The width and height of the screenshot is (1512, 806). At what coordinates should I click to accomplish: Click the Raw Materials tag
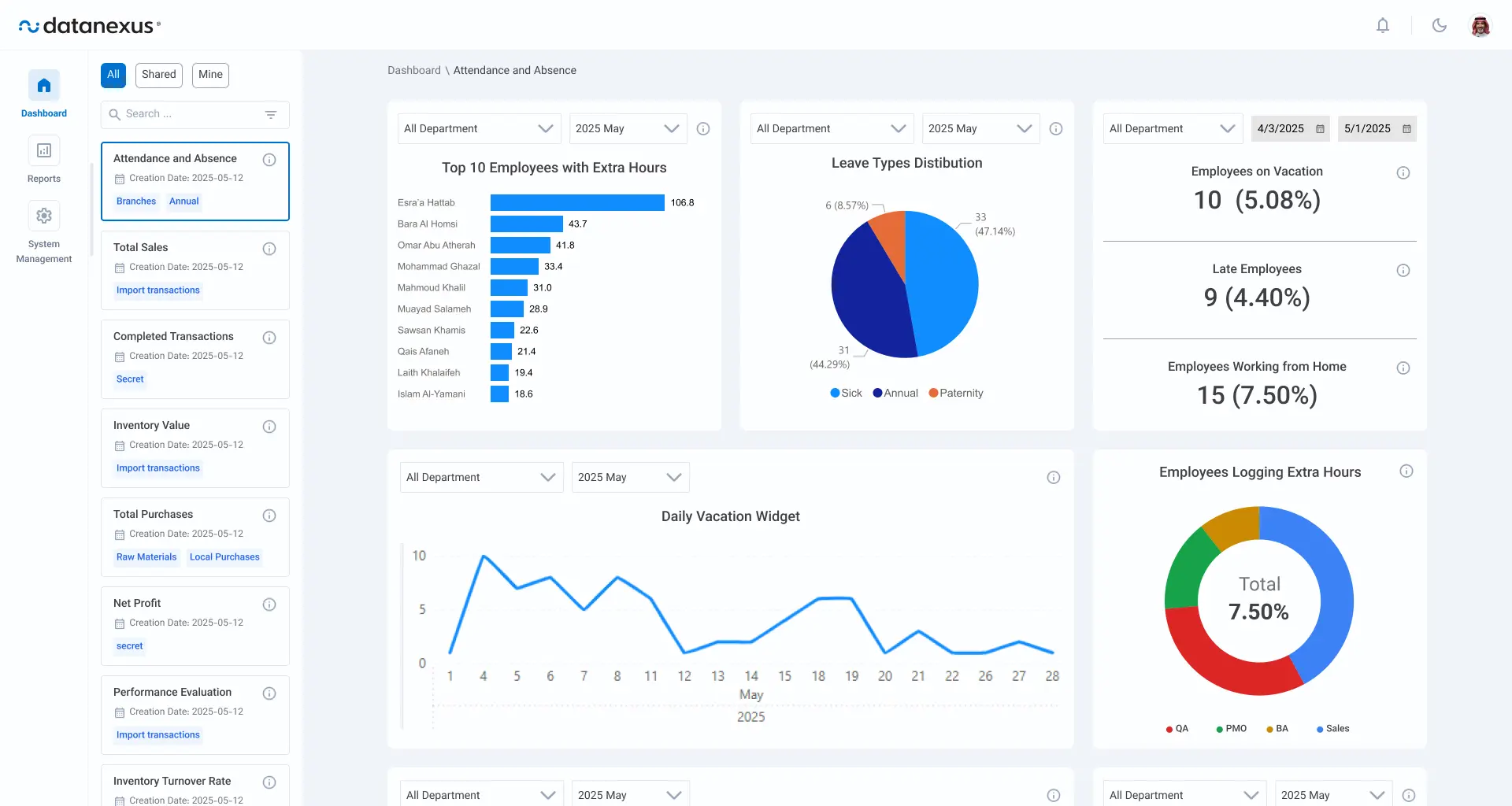(x=146, y=557)
